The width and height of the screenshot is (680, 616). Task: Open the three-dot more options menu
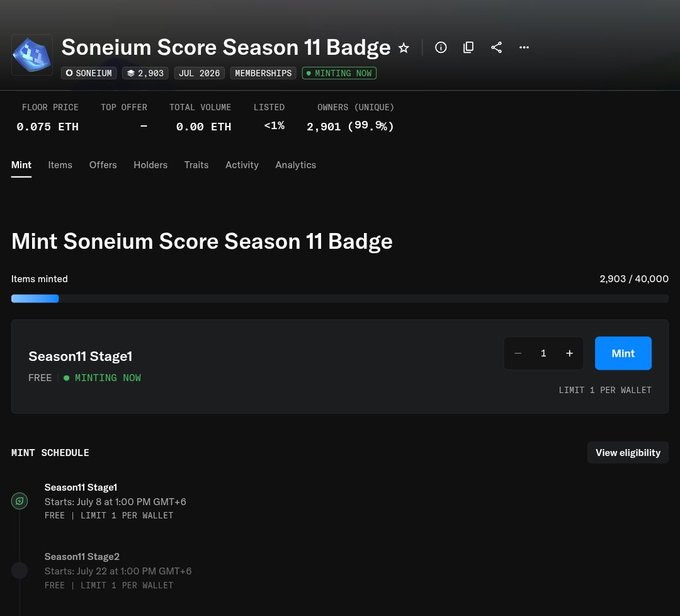pyautogui.click(x=524, y=47)
